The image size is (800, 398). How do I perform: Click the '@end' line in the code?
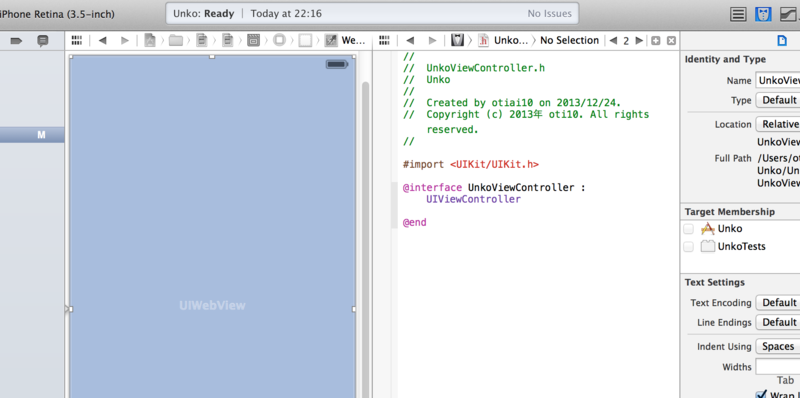414,223
